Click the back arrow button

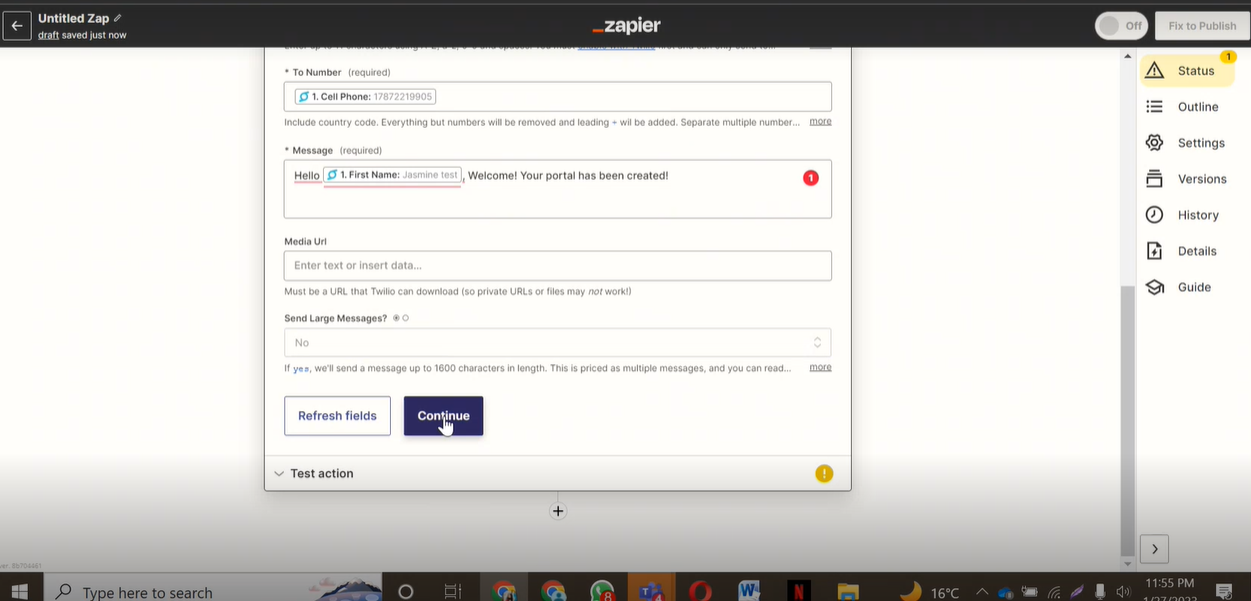pos(17,26)
